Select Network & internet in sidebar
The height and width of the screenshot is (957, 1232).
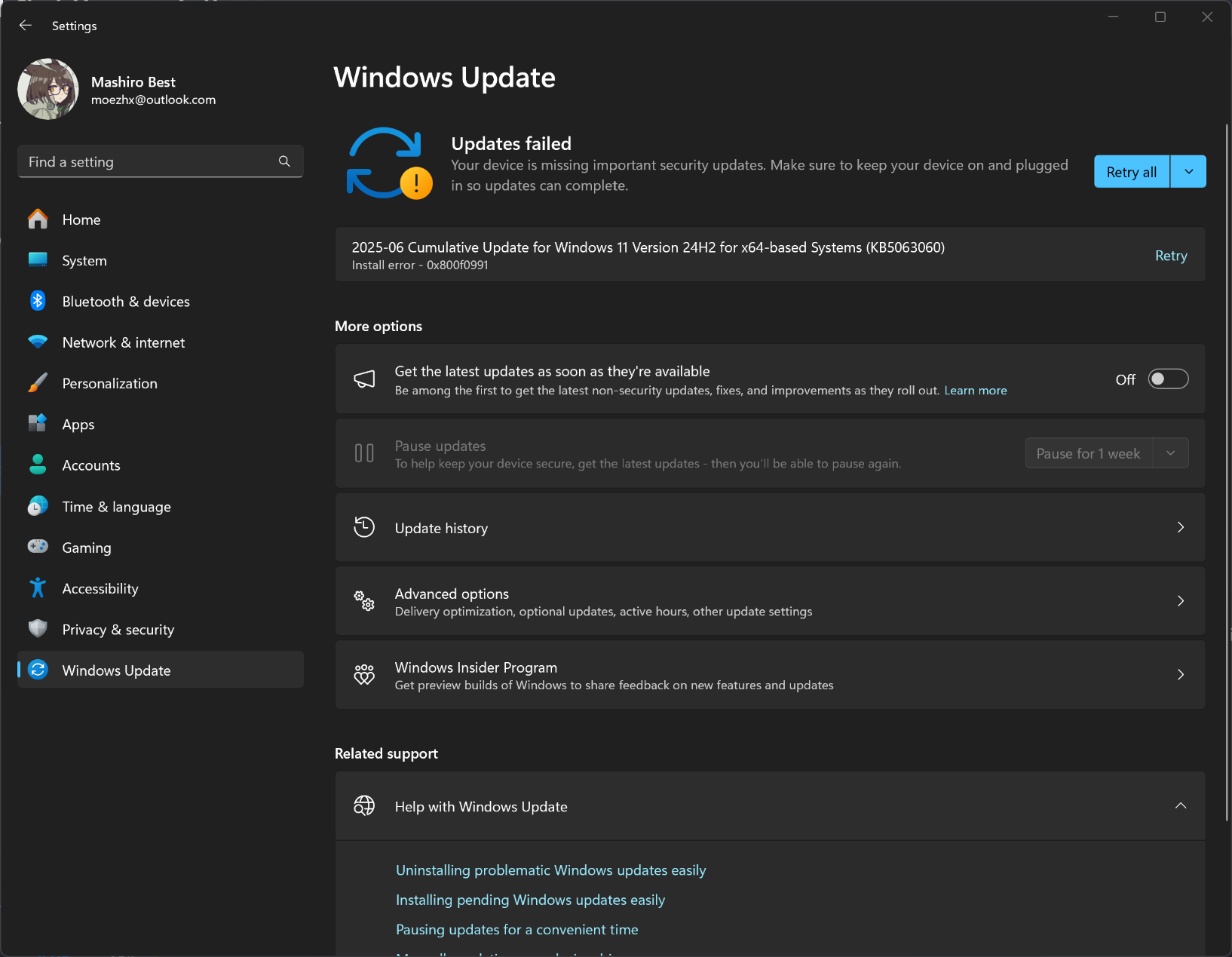click(160, 342)
